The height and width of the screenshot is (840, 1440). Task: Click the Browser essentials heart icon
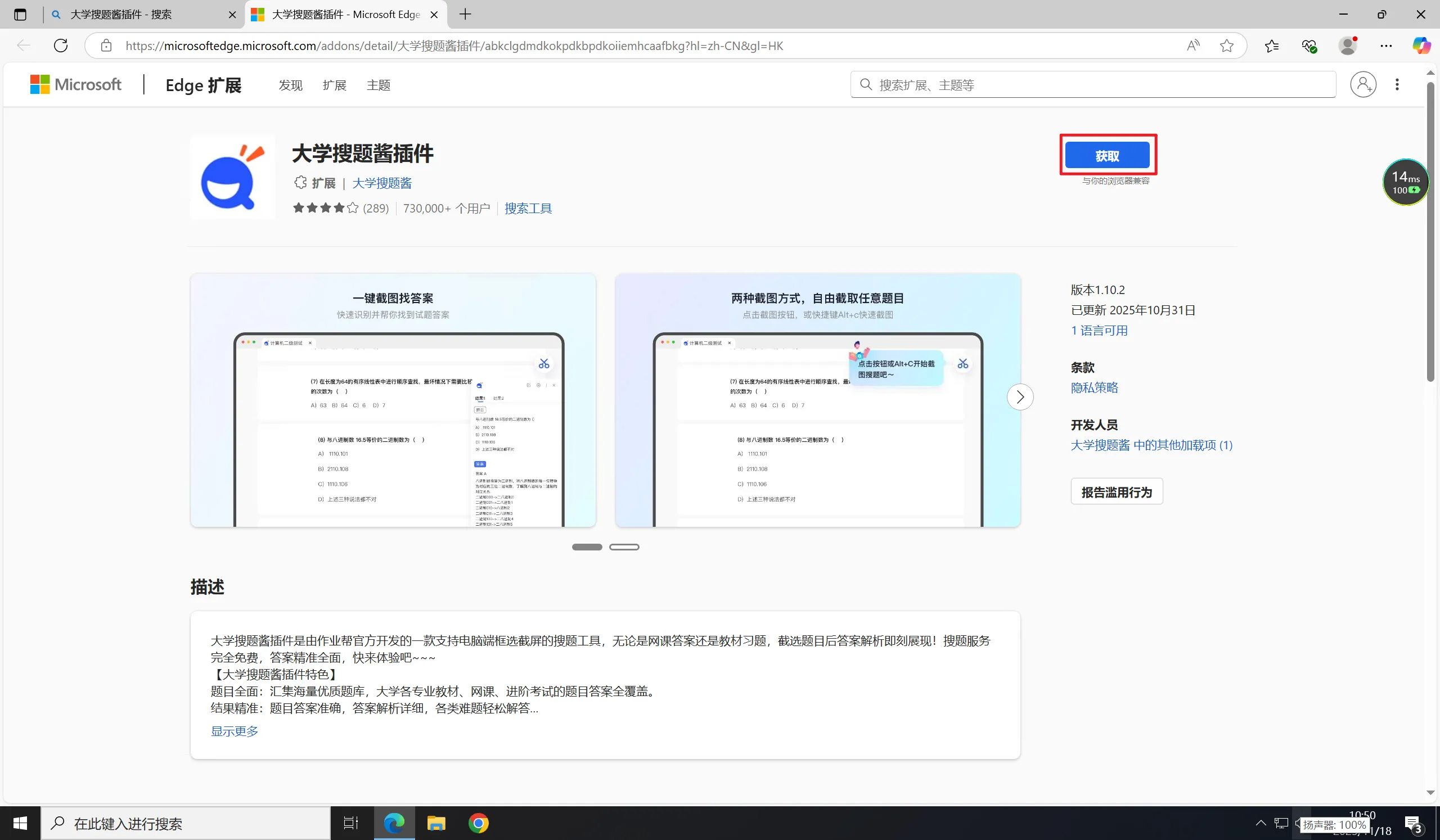[1309, 46]
